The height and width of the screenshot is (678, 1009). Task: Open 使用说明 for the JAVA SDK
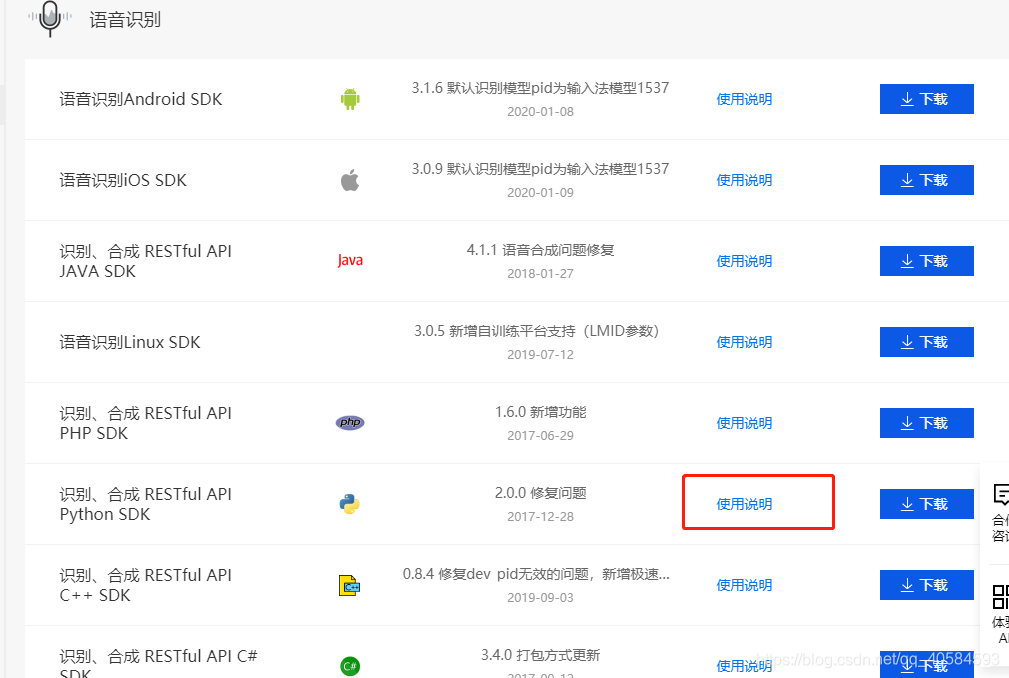tap(744, 261)
